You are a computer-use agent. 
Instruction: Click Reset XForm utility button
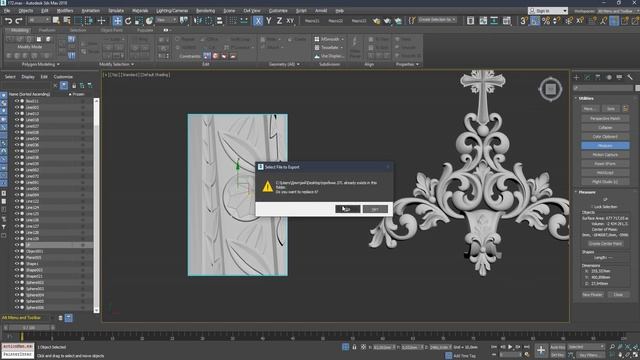pos(605,164)
